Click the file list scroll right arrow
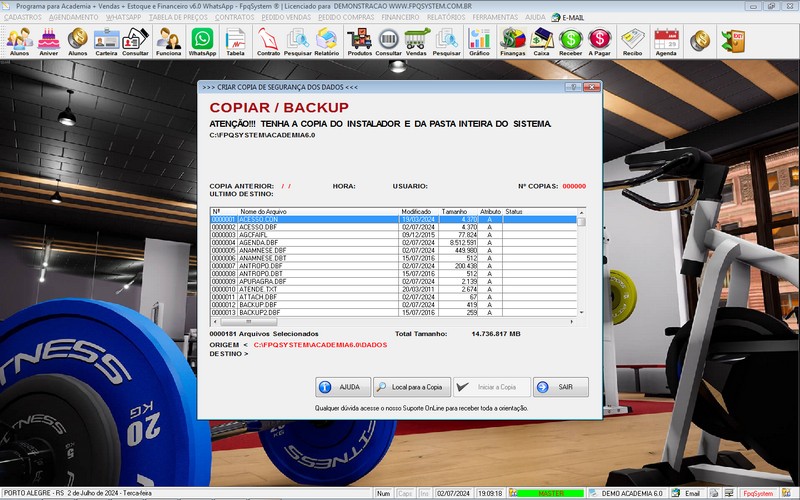This screenshot has height=500, width=800. coord(572,322)
